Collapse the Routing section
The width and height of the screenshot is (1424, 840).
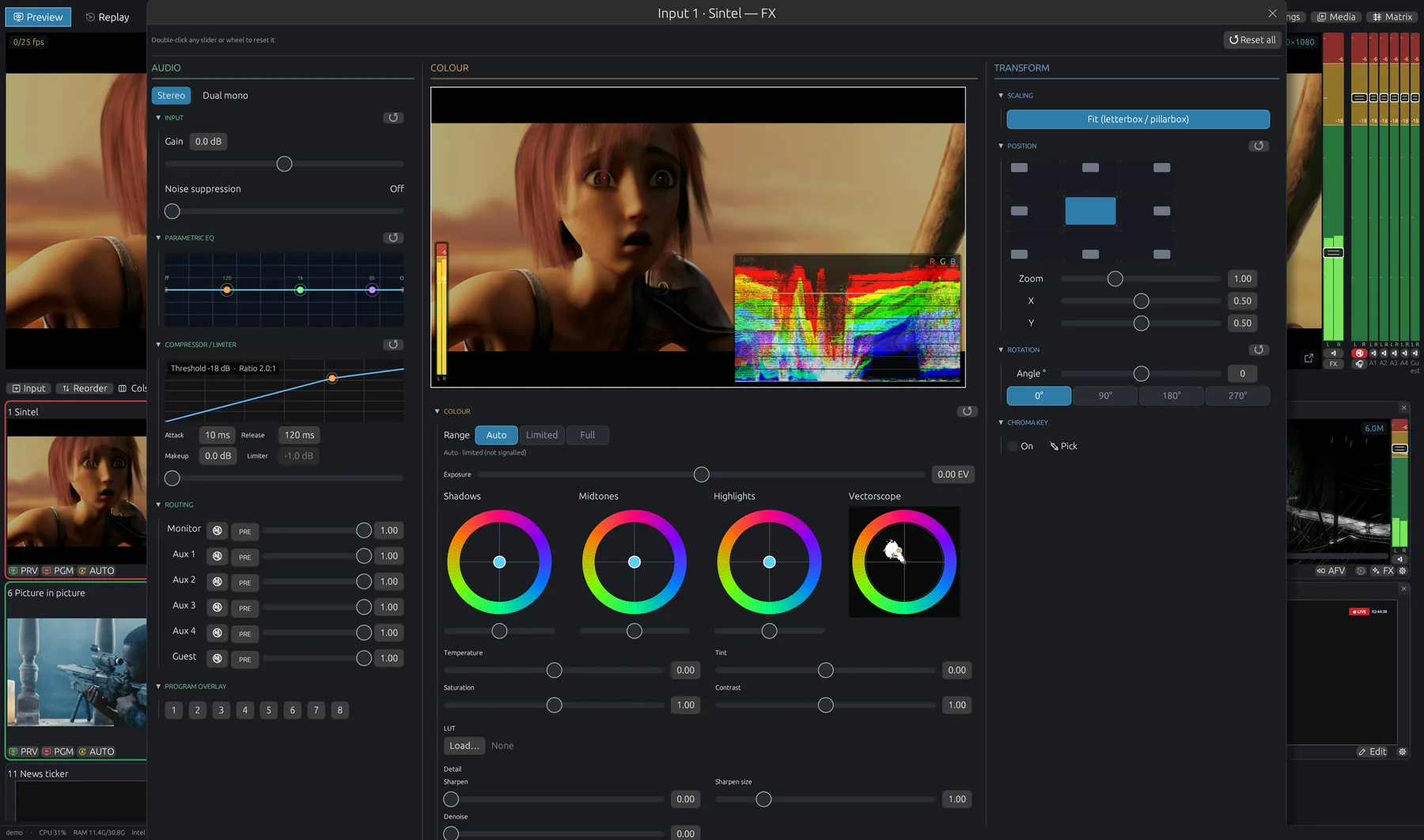click(158, 505)
